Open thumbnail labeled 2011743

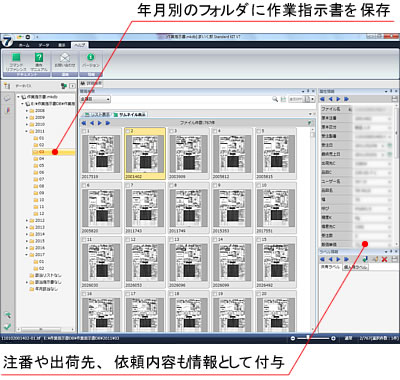145,208
